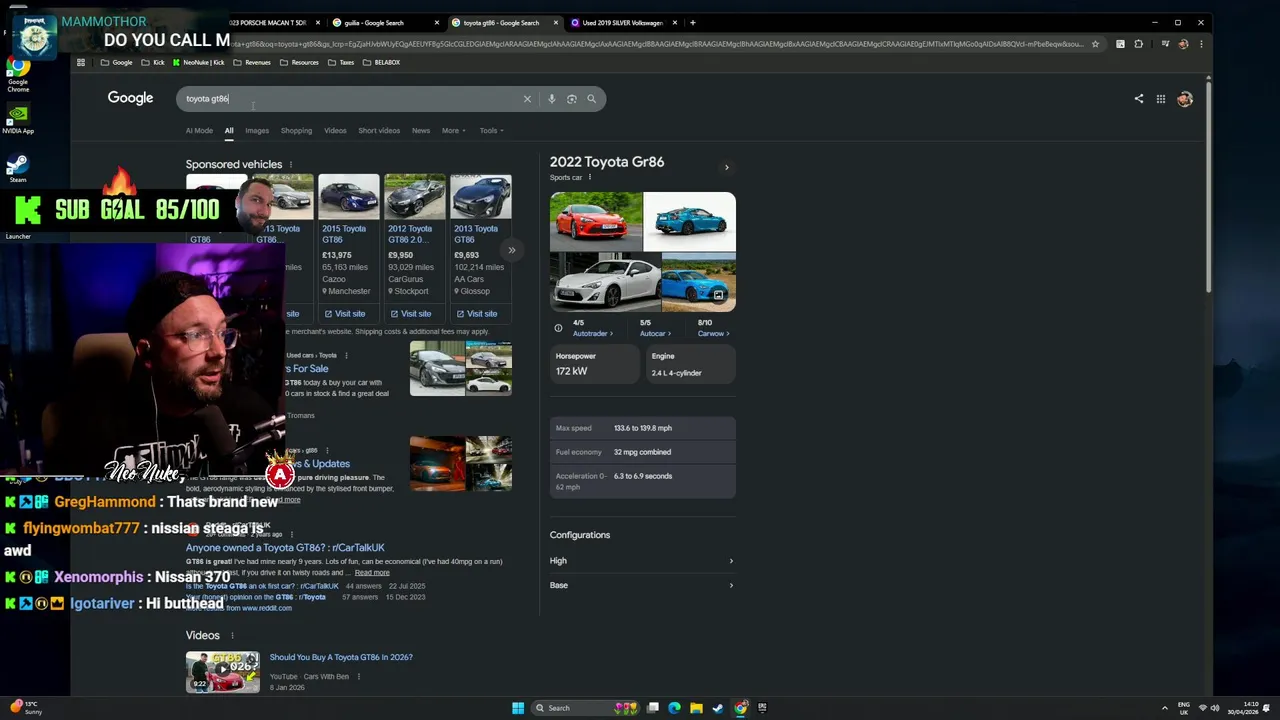
Task: Click the Google logo
Action: [x=130, y=98]
